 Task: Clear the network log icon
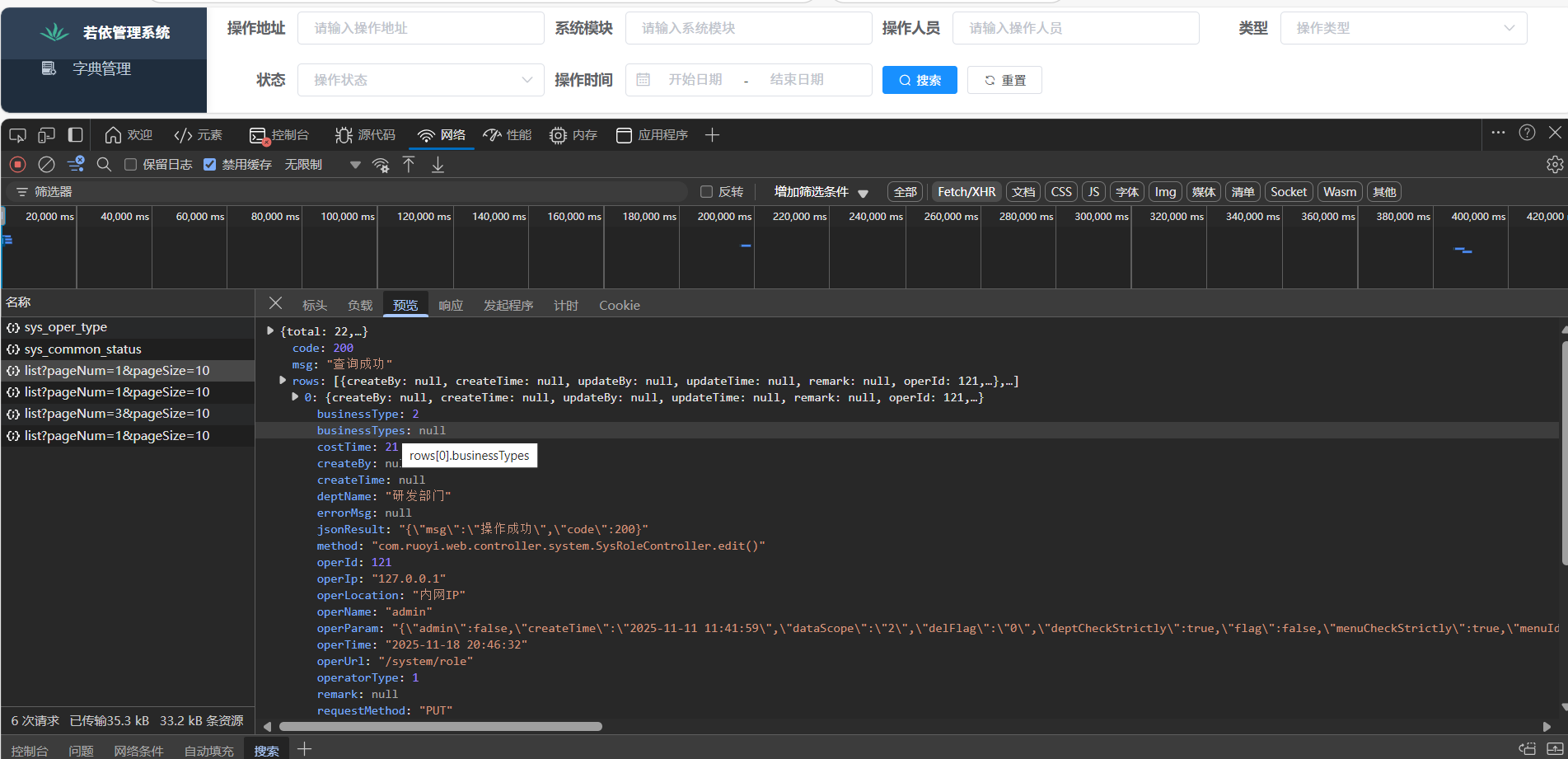pos(47,164)
